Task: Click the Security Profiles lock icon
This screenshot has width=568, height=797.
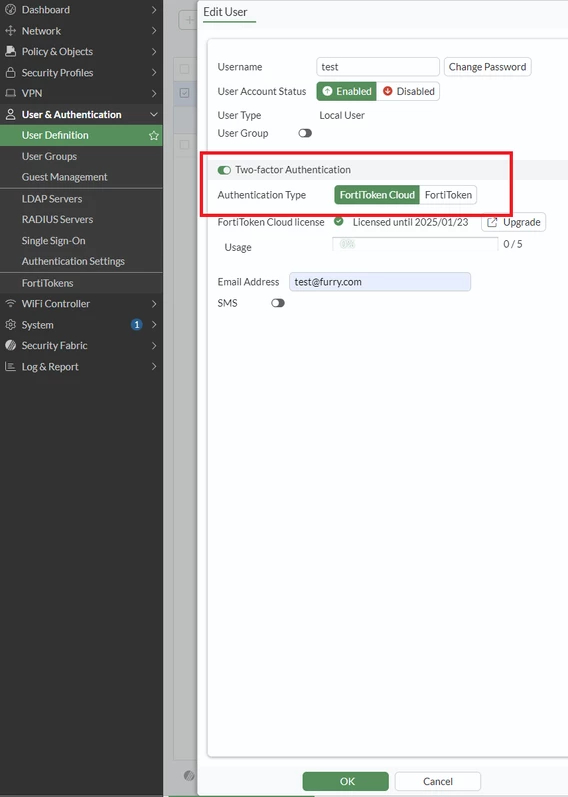Action: point(10,73)
